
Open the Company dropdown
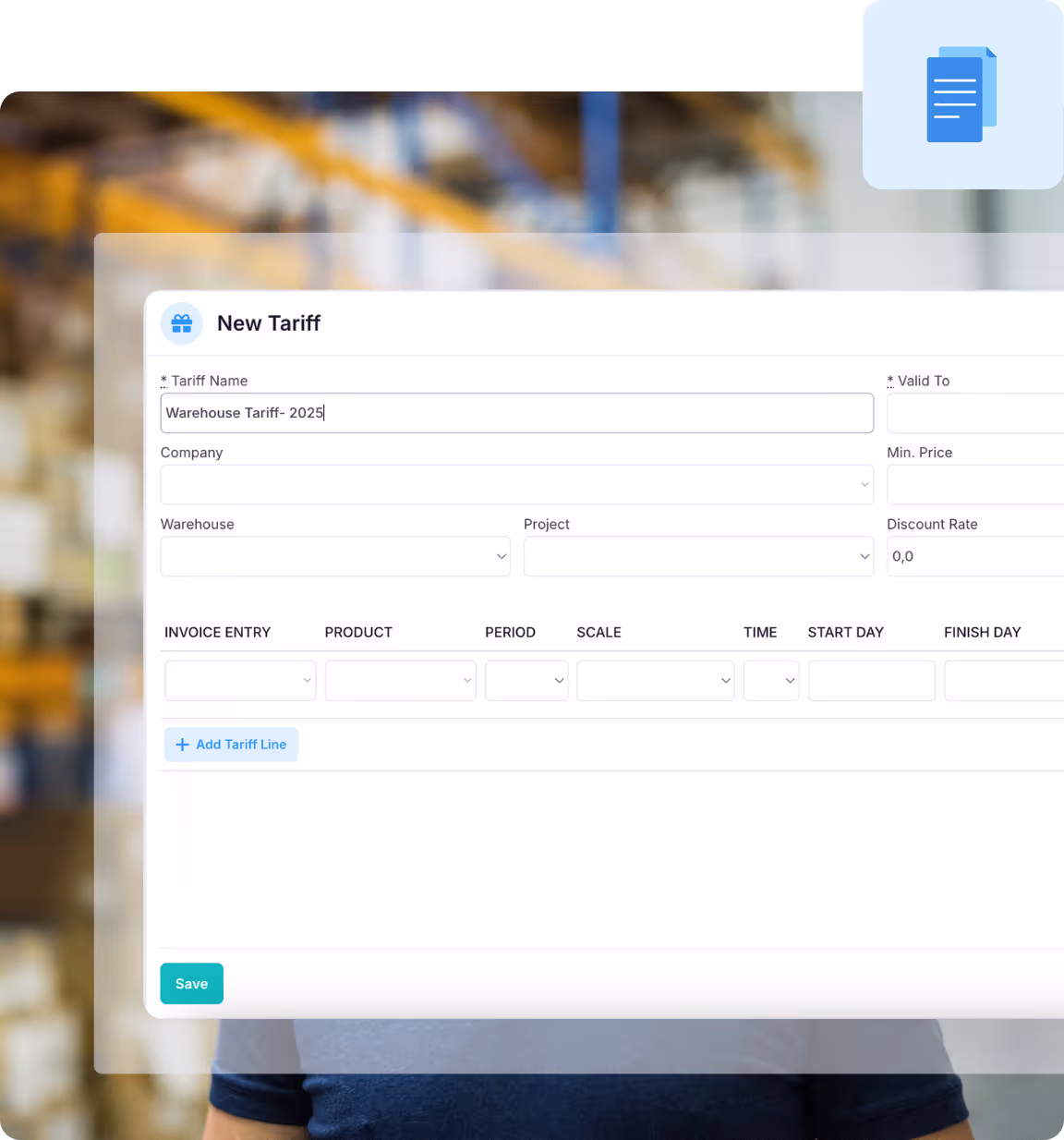(517, 485)
